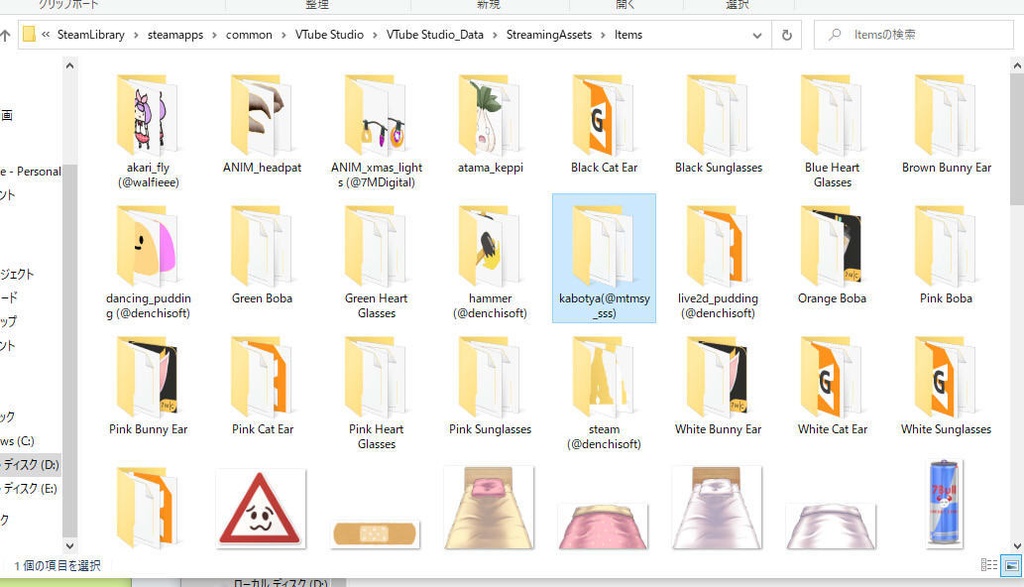
Task: Select the Pink Sunglasses folder
Action: (490, 385)
